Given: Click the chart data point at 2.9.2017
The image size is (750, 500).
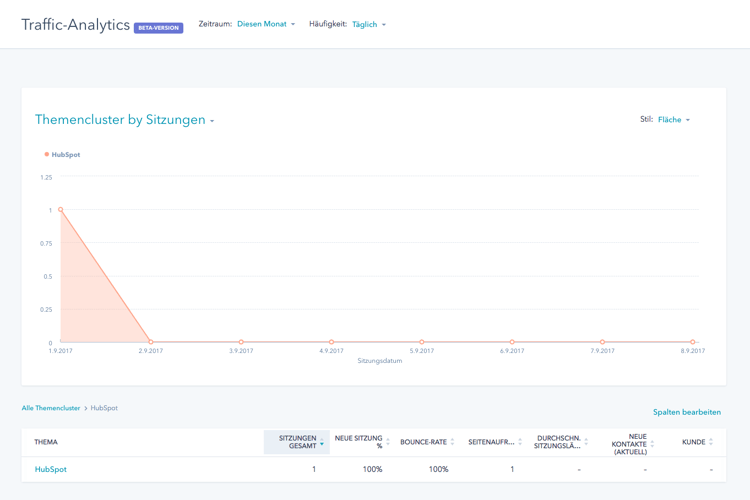Looking at the screenshot, I should point(151,342).
